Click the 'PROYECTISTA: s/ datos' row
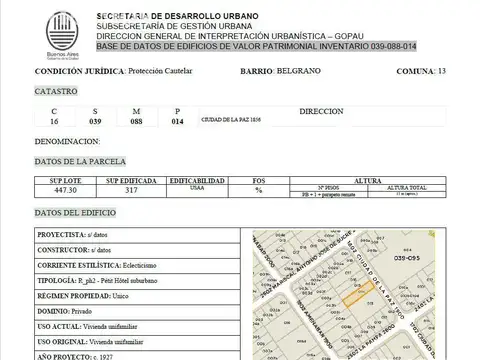Viewport: 480px width, 360px height. pos(137,235)
